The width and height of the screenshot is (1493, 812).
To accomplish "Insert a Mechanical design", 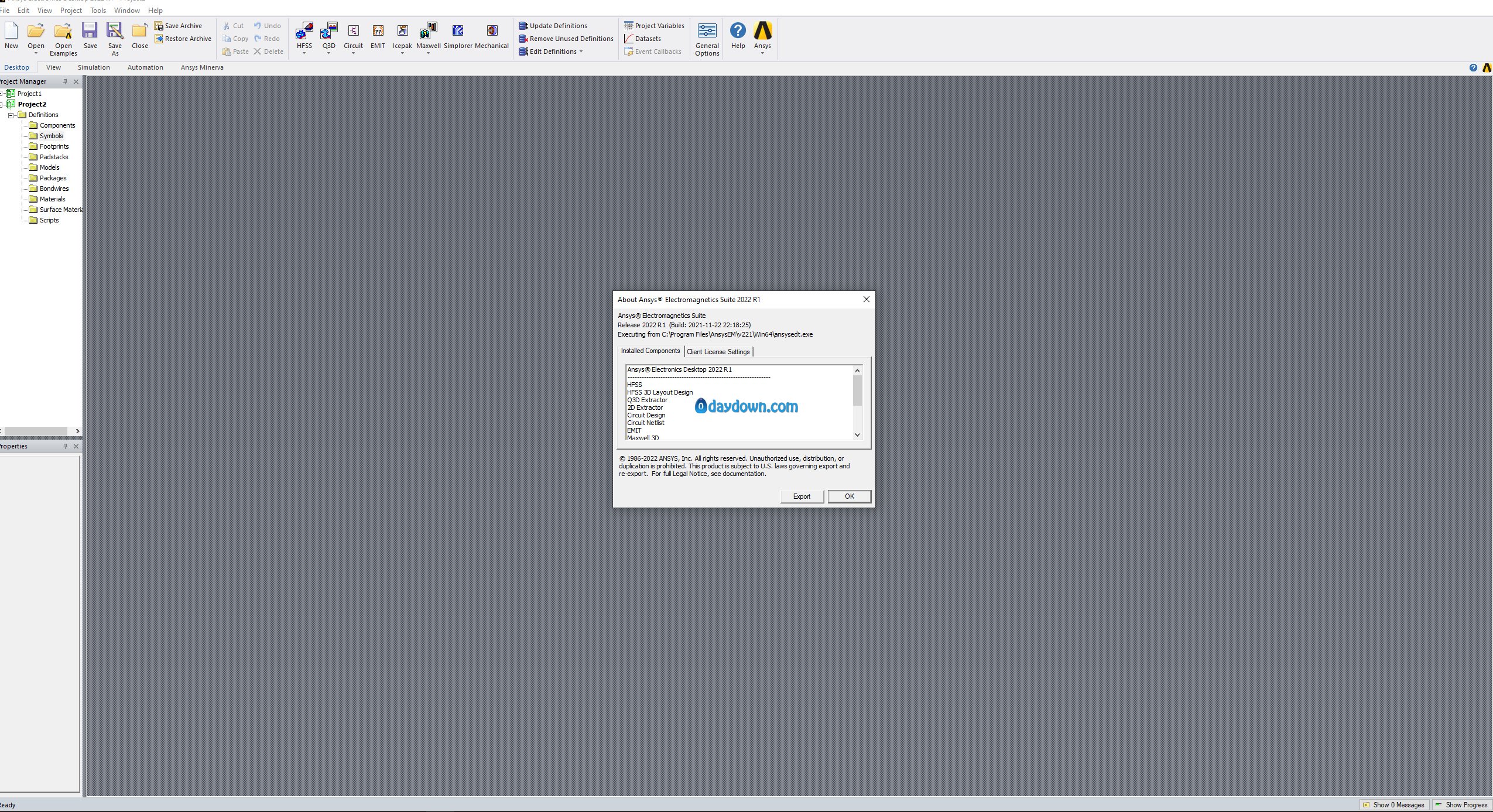I will pyautogui.click(x=492, y=36).
